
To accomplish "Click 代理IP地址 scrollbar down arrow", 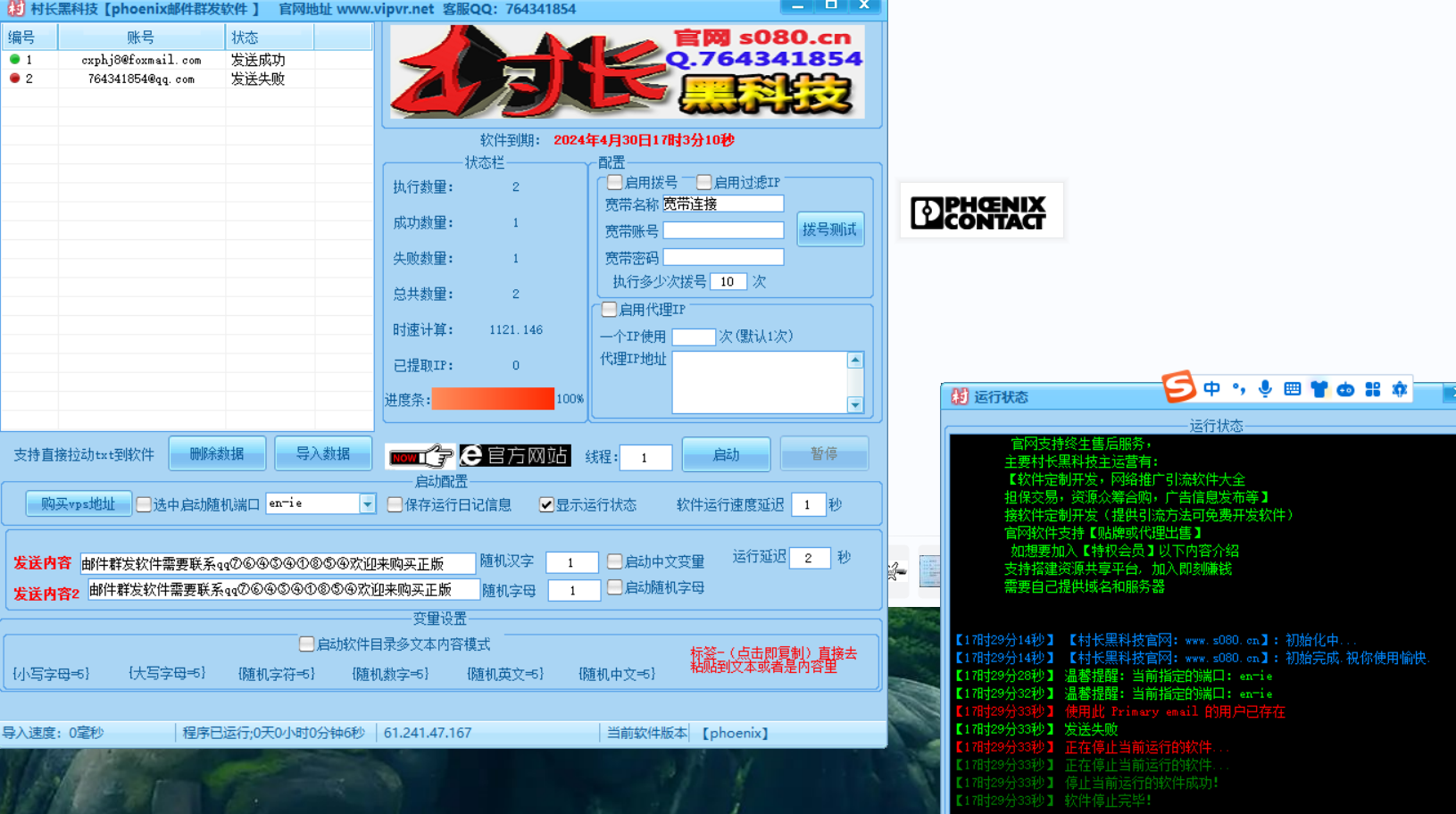I will [855, 404].
